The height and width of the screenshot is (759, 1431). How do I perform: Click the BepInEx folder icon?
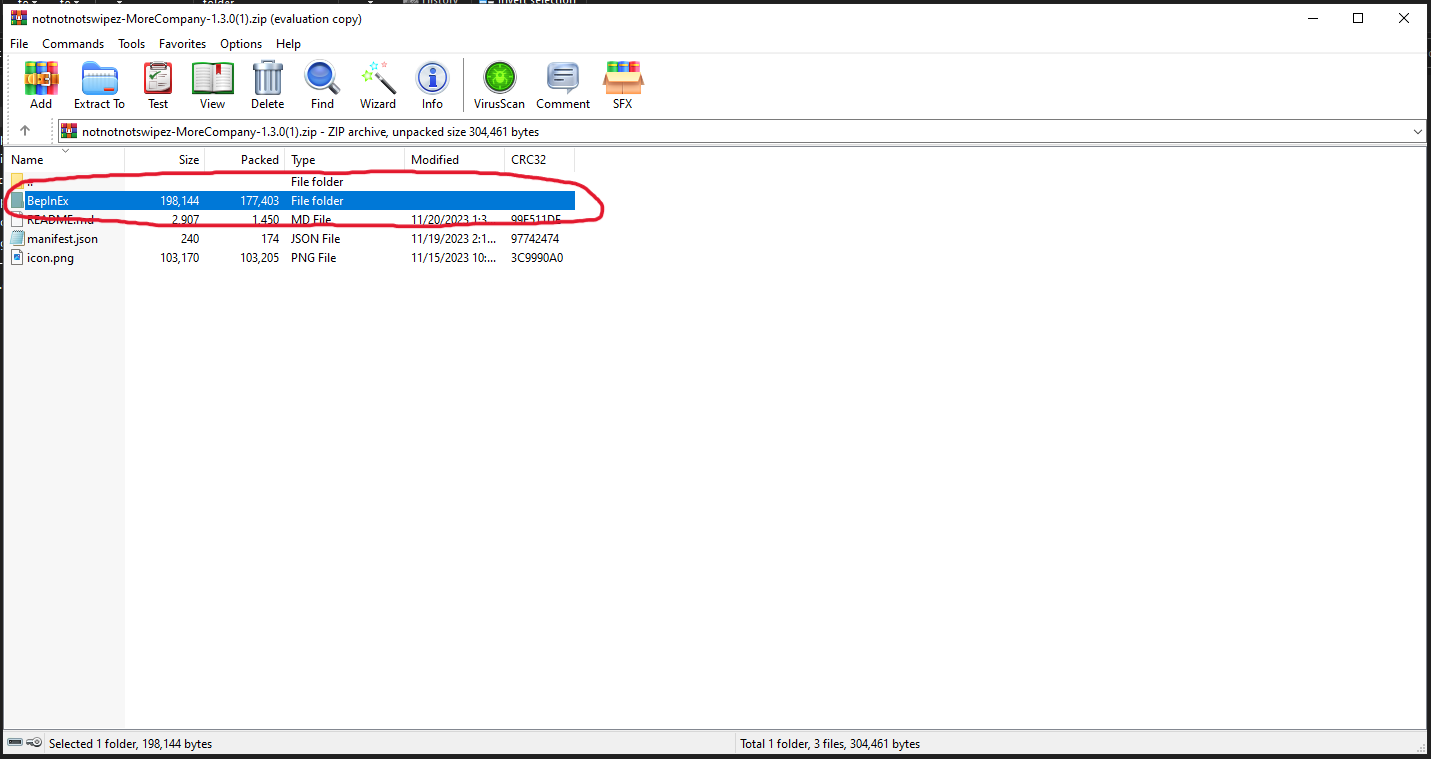[x=17, y=201]
